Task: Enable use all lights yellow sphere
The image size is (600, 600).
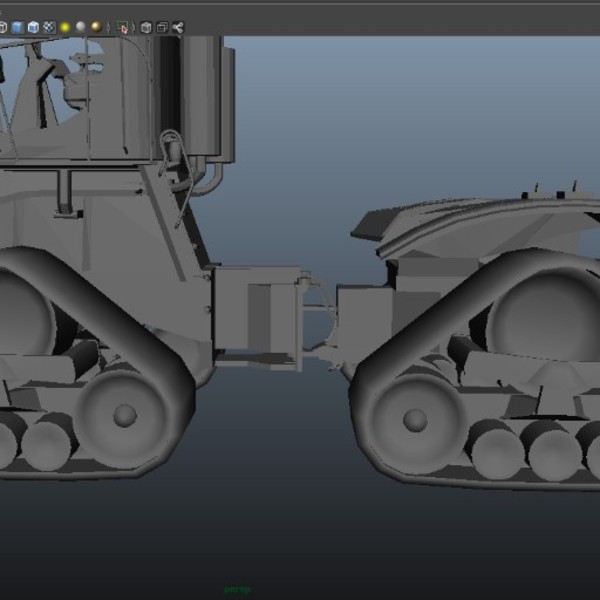Action: [x=65, y=28]
